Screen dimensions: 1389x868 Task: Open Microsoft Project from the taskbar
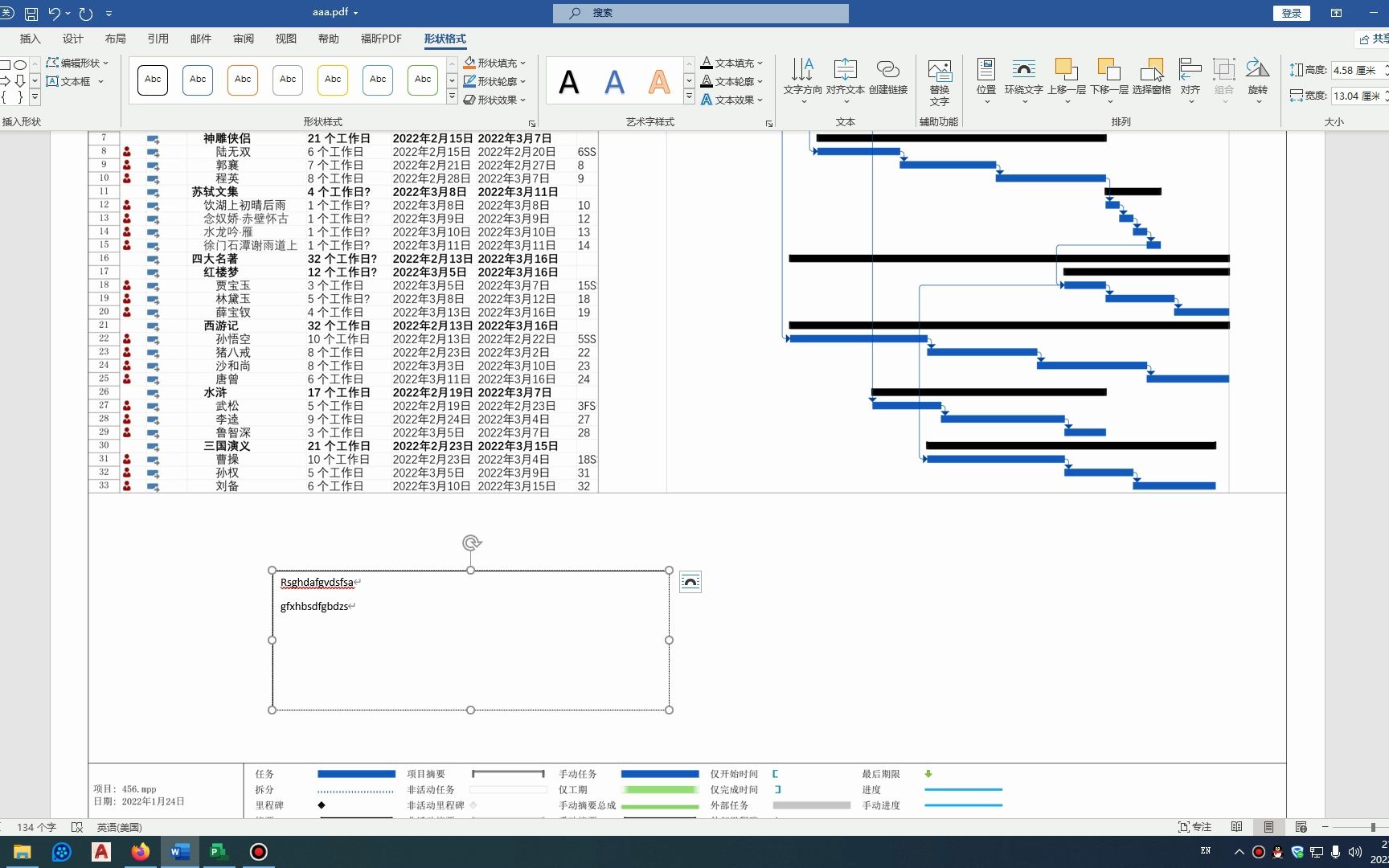click(219, 852)
